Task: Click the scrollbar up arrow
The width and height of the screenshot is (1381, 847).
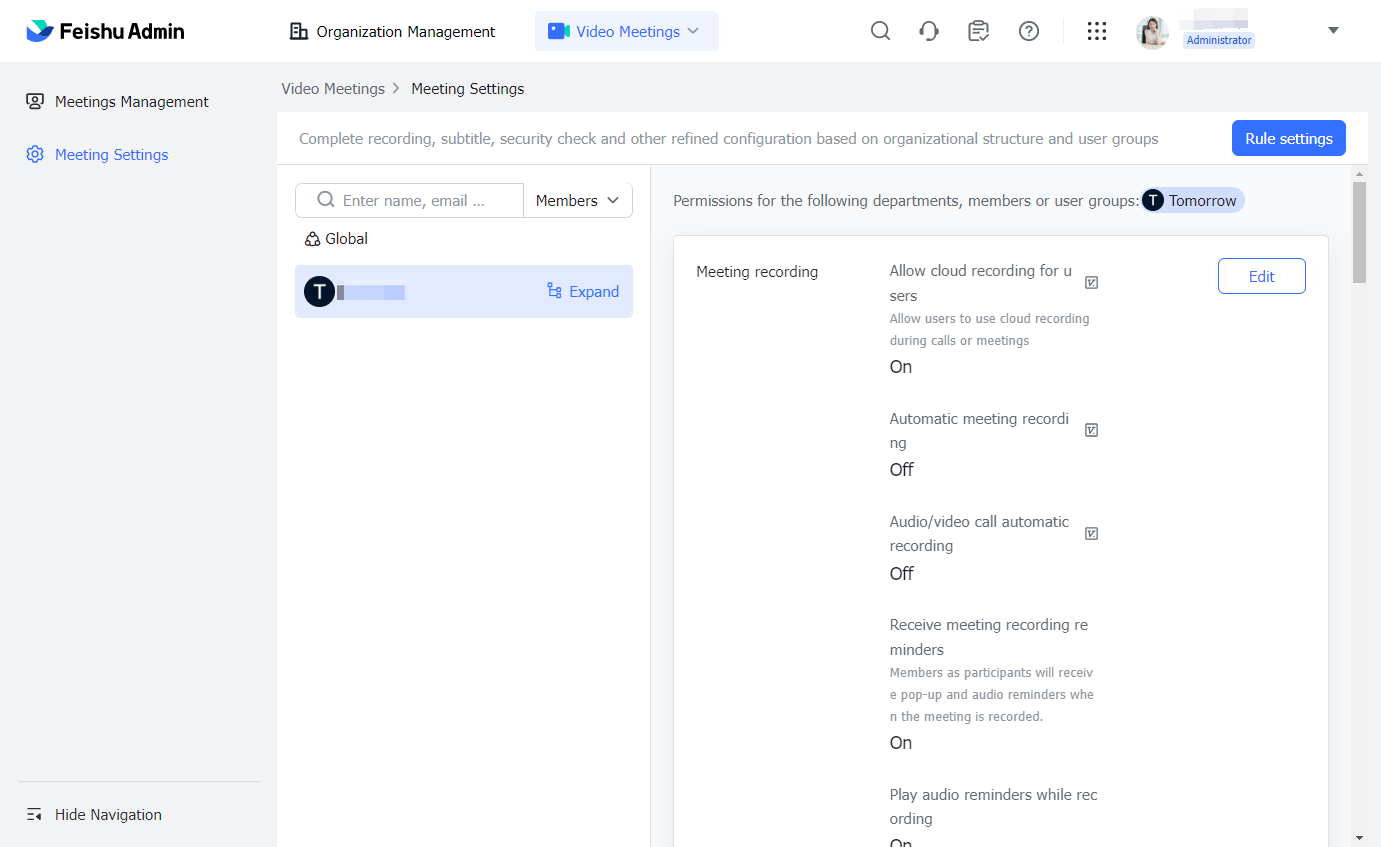Action: [1359, 173]
